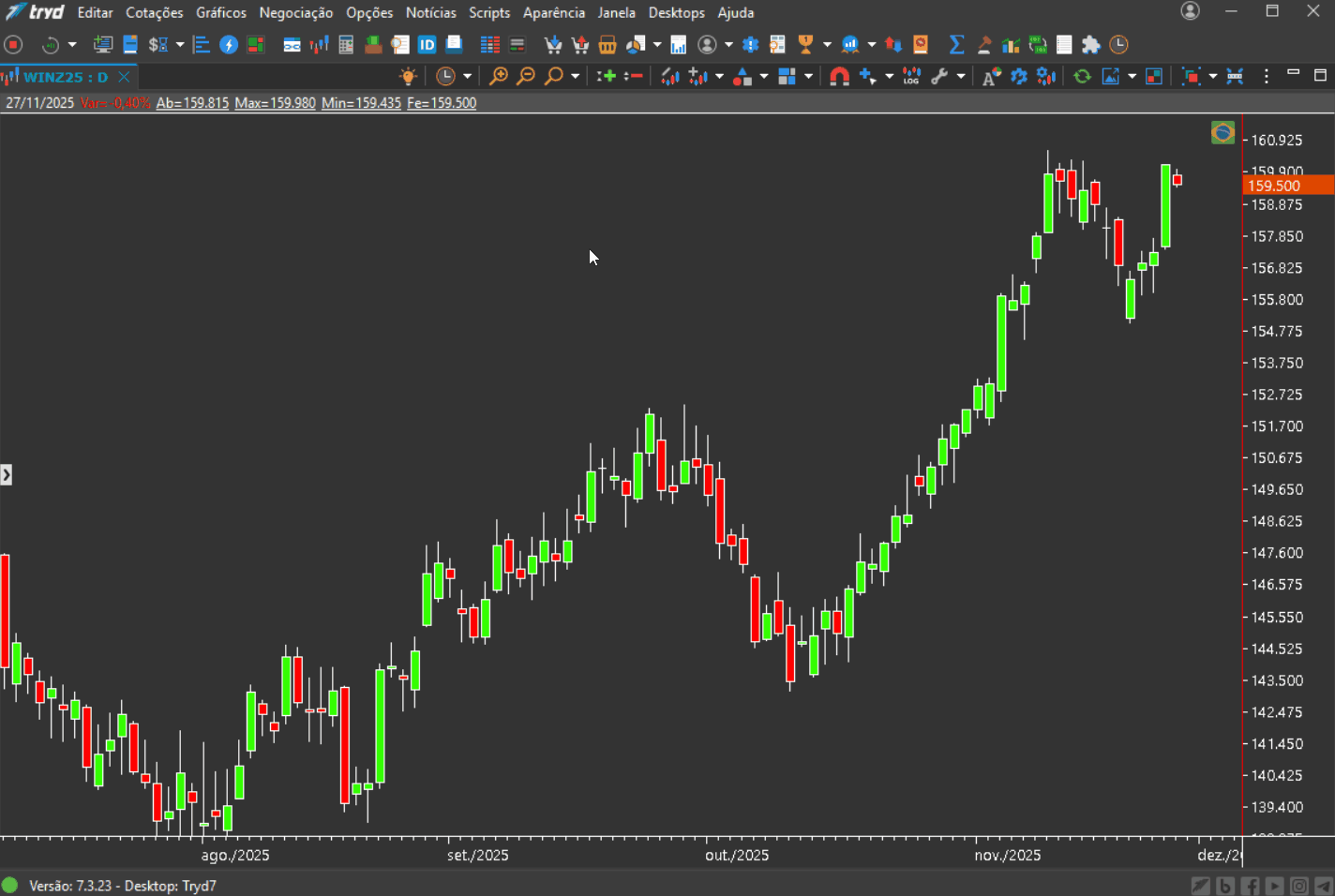Click the calculator icon

click(346, 44)
